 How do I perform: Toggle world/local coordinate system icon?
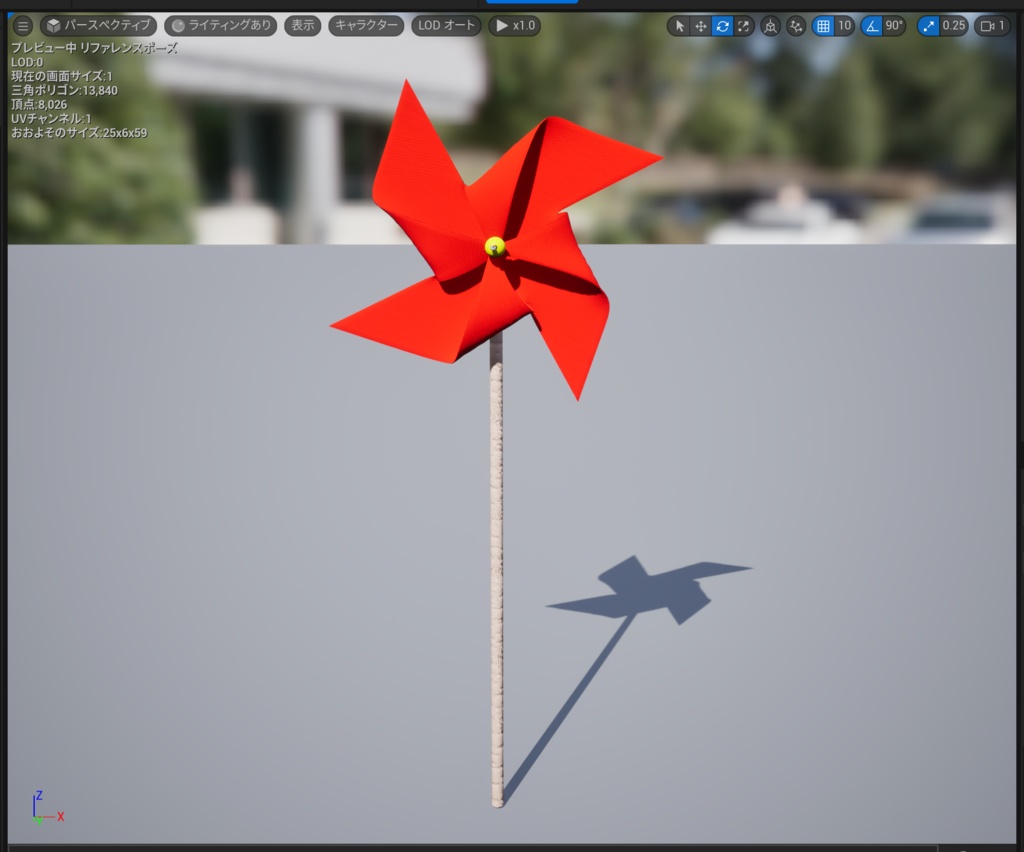pos(770,26)
